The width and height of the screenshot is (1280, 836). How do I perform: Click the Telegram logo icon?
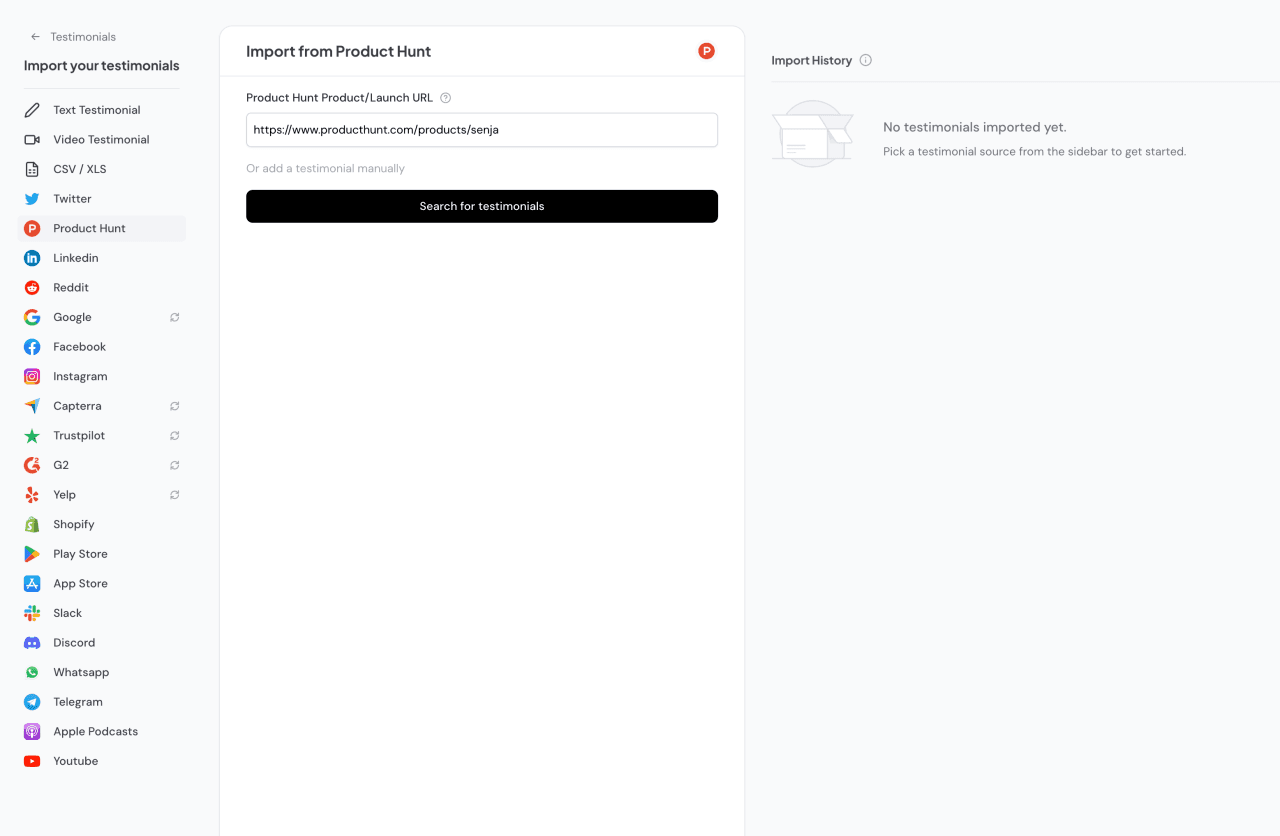pyautogui.click(x=32, y=702)
